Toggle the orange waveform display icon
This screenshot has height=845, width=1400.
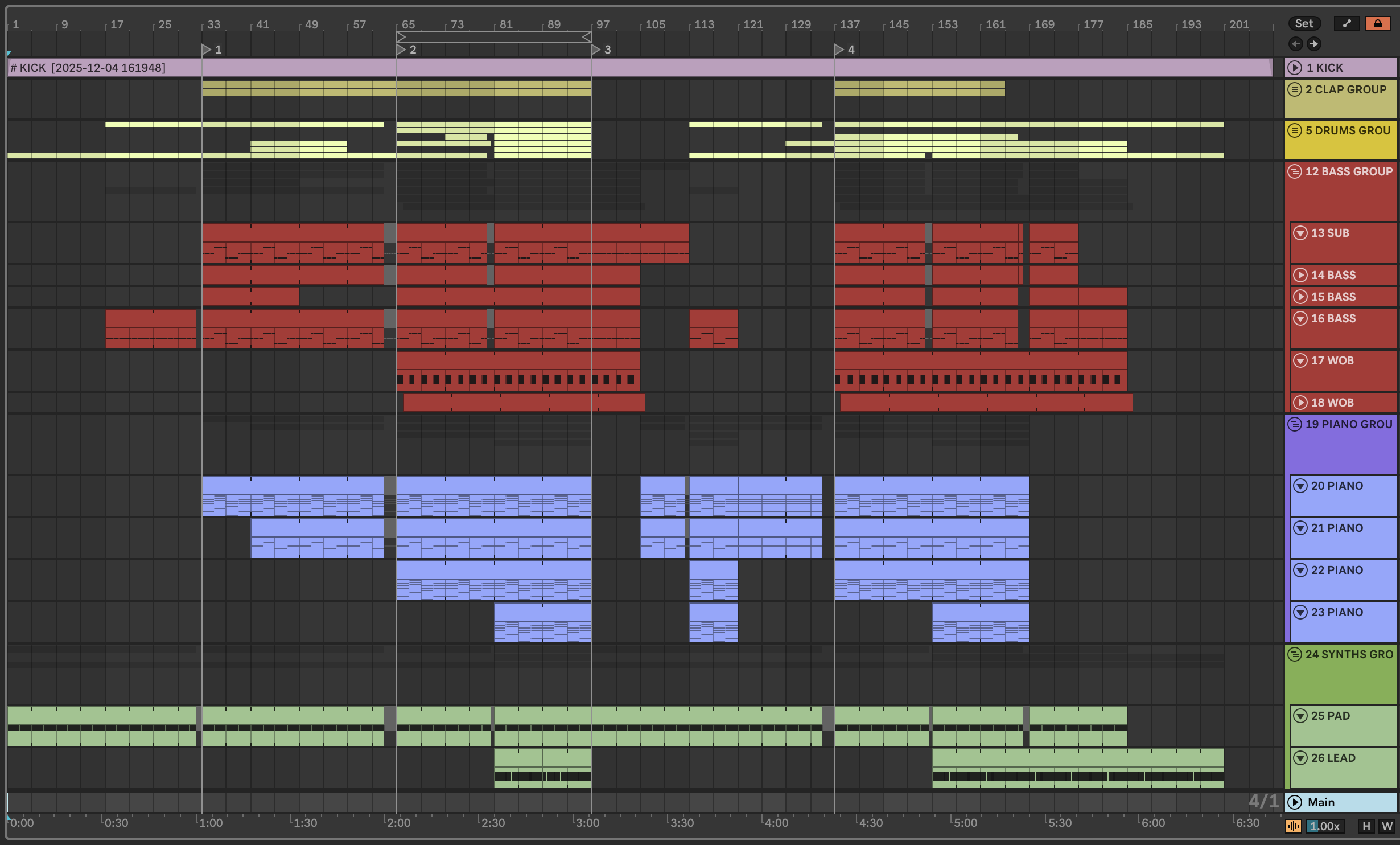(1293, 826)
